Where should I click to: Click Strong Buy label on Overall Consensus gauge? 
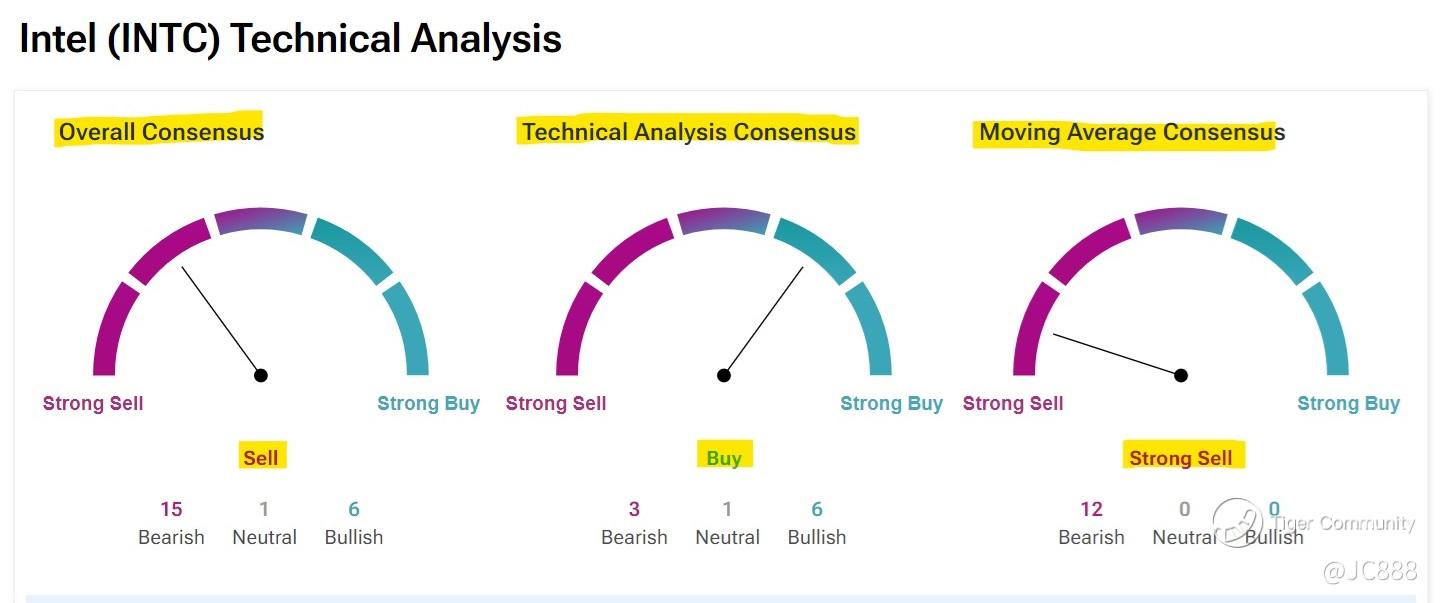[x=428, y=404]
